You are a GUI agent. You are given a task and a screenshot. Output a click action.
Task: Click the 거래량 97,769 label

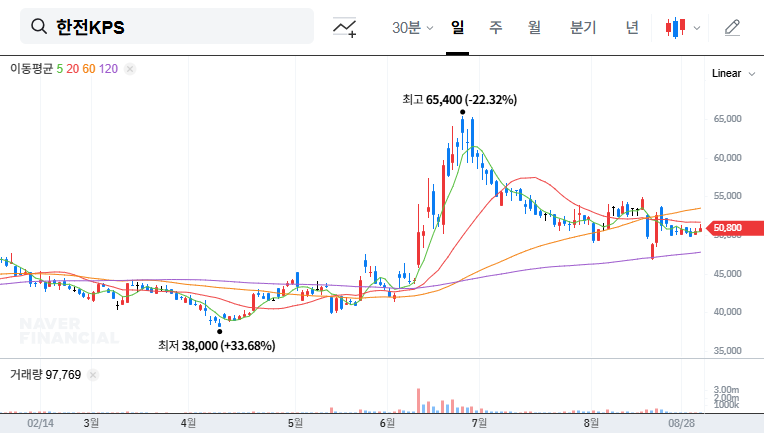point(45,375)
